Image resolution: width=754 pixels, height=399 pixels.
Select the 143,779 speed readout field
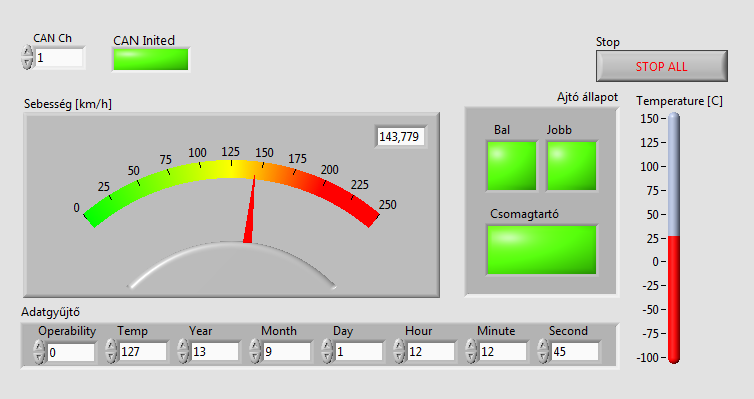(400, 137)
